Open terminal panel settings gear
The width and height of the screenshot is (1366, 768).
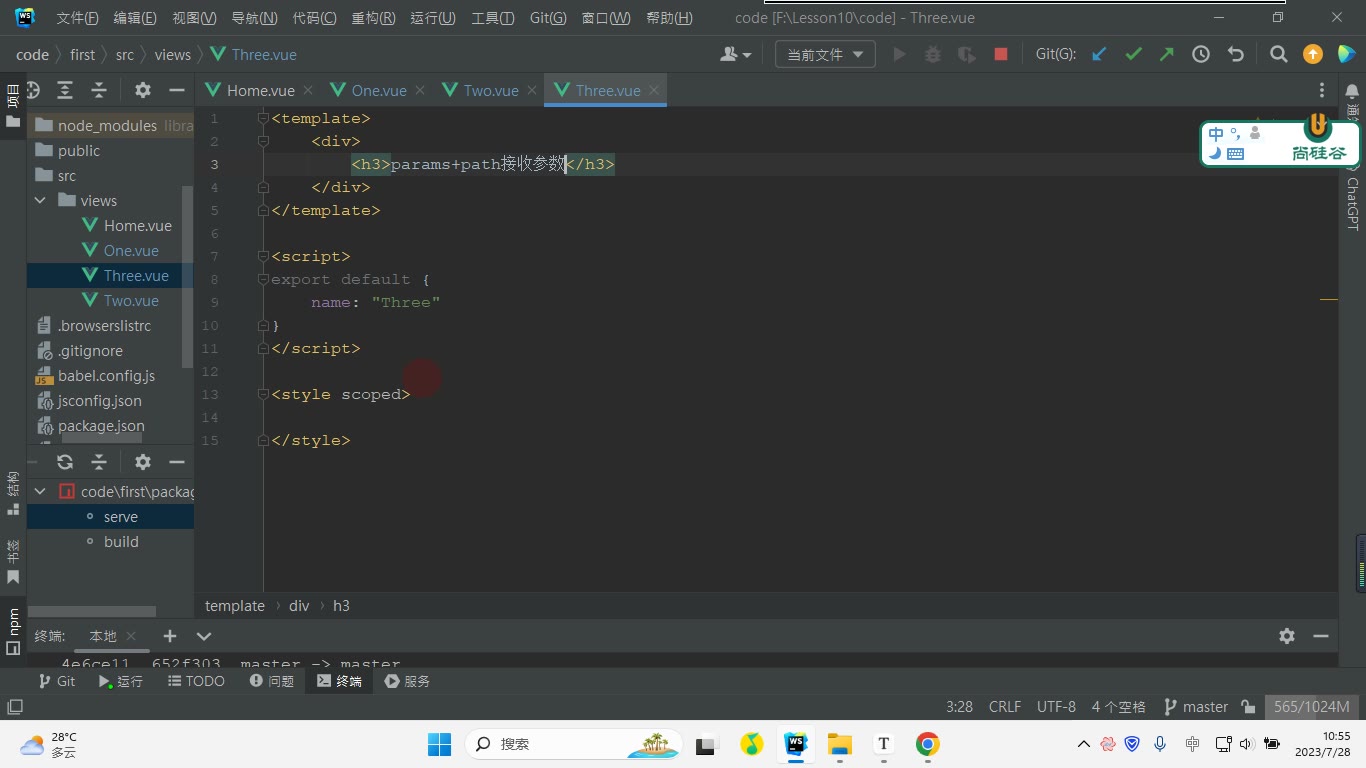[x=1287, y=636]
